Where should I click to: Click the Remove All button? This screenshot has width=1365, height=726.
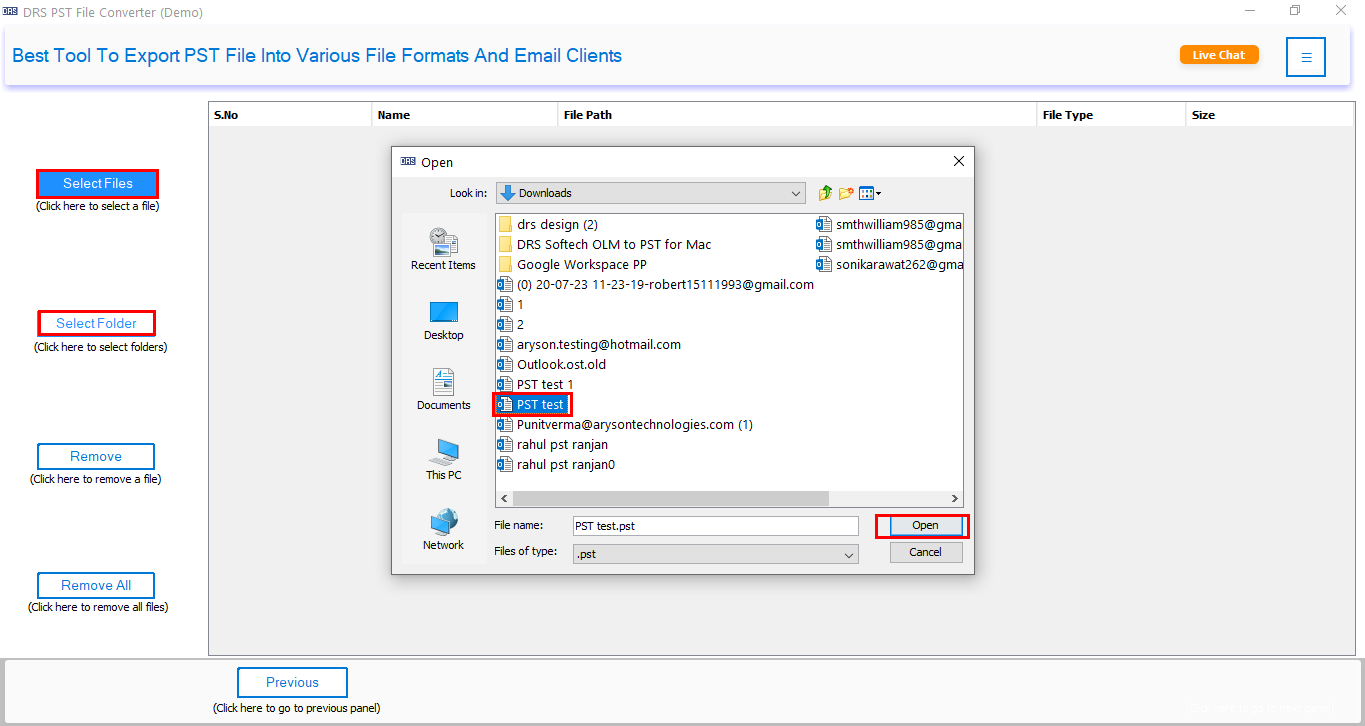click(x=96, y=585)
